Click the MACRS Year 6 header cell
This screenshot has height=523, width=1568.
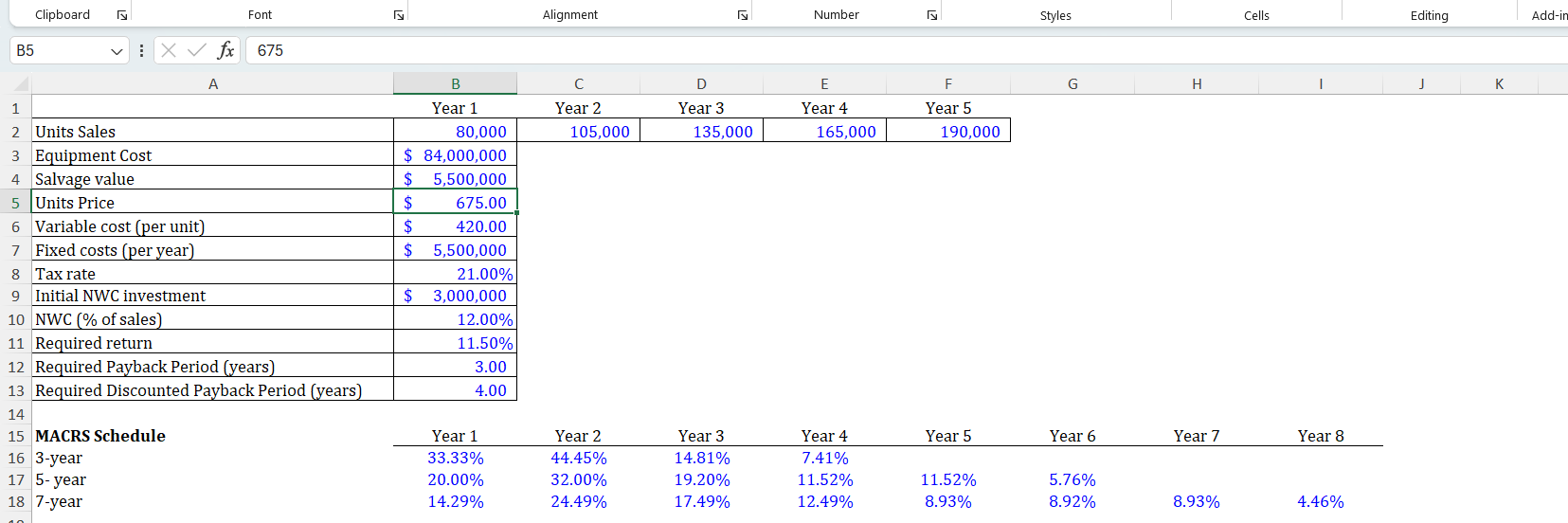[1072, 436]
